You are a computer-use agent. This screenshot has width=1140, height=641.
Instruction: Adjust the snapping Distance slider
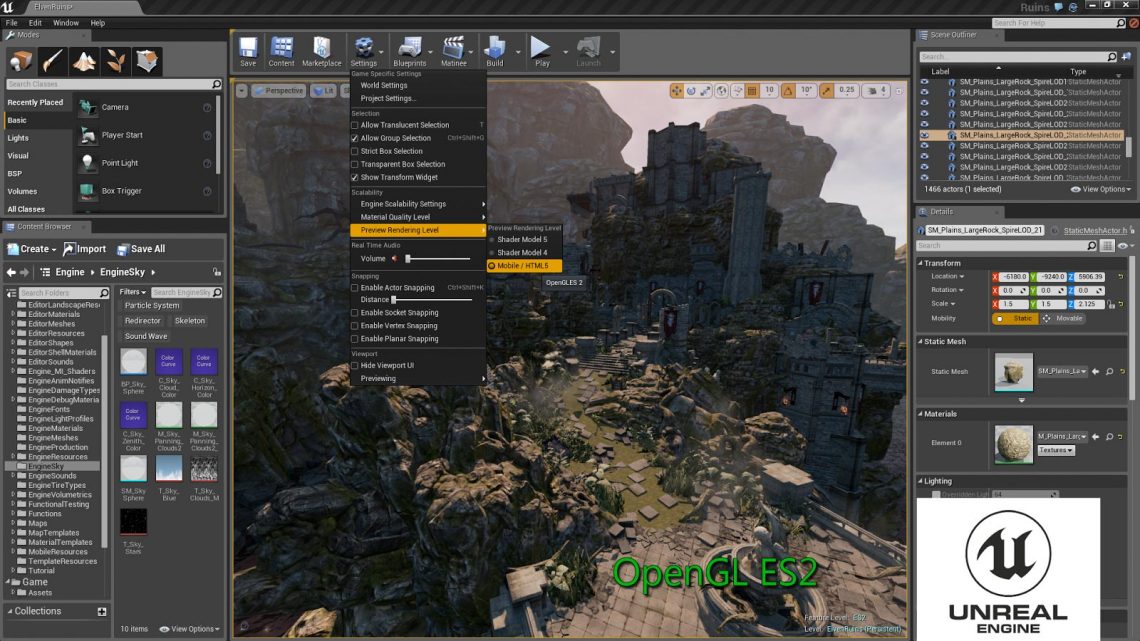coord(433,299)
